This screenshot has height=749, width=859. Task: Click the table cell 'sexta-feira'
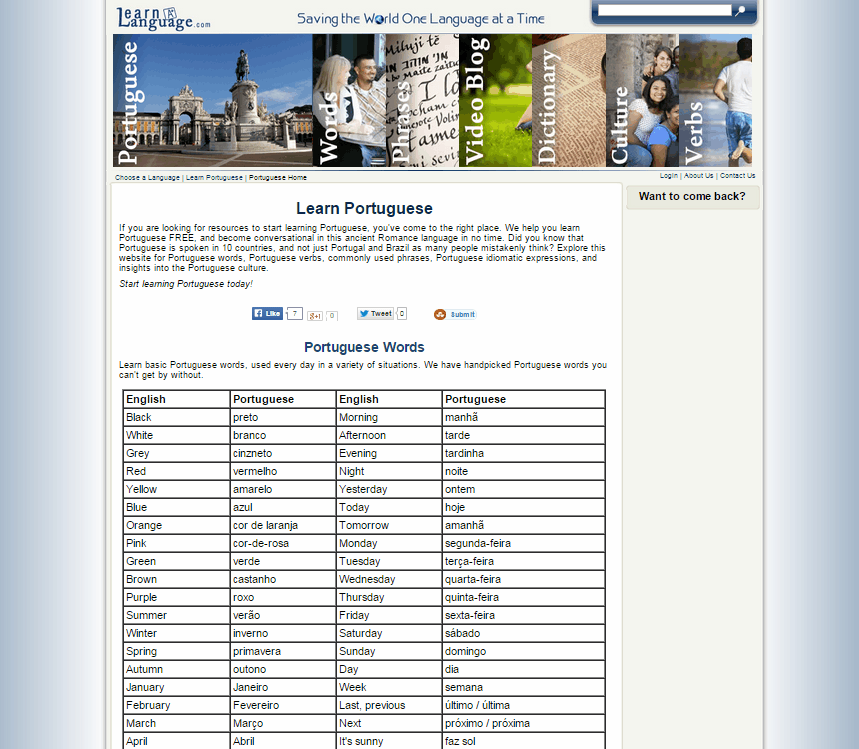tap(523, 616)
